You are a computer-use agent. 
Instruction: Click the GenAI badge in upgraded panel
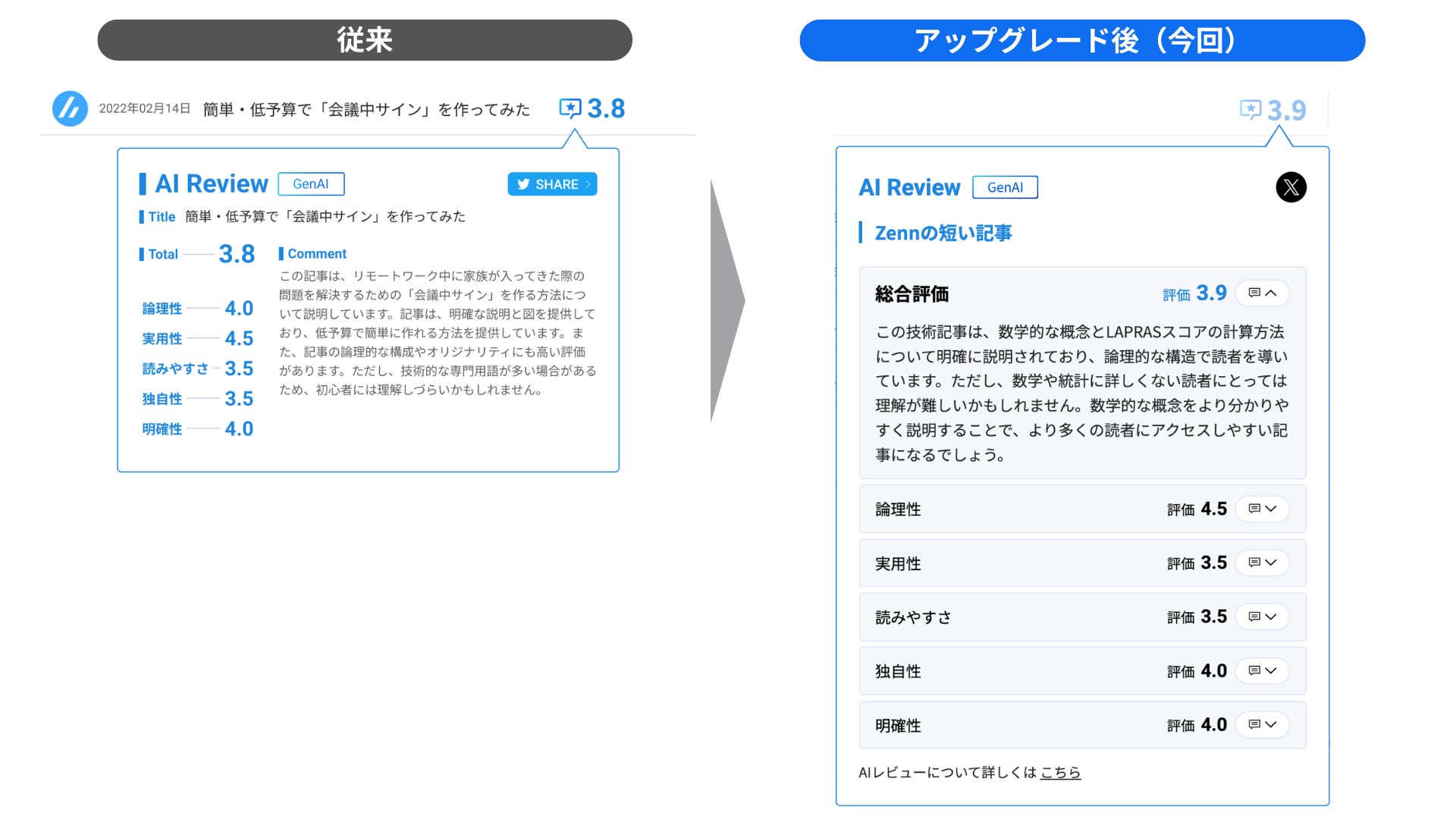(1005, 187)
